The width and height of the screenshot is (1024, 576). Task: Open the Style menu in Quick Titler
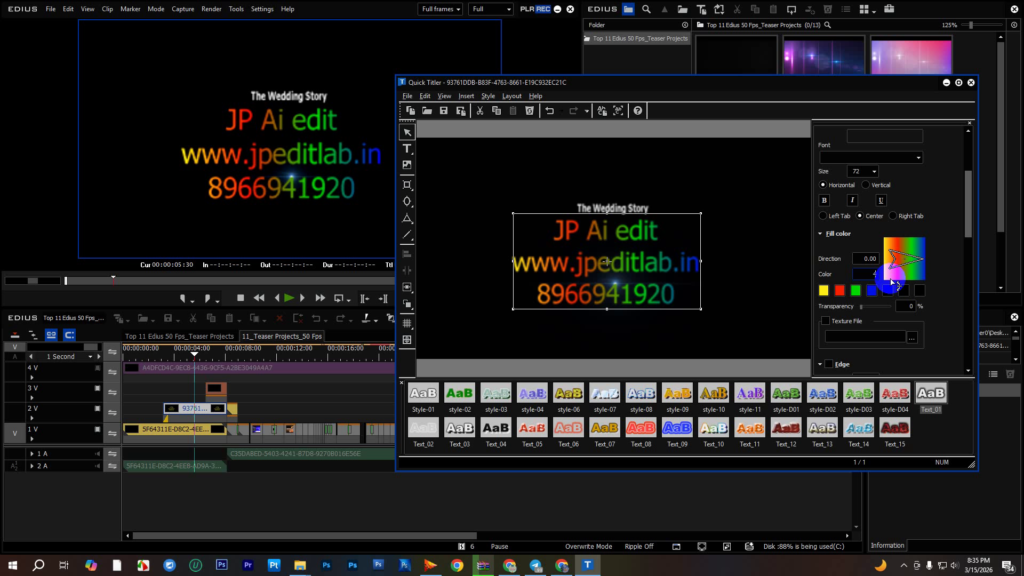click(x=488, y=96)
